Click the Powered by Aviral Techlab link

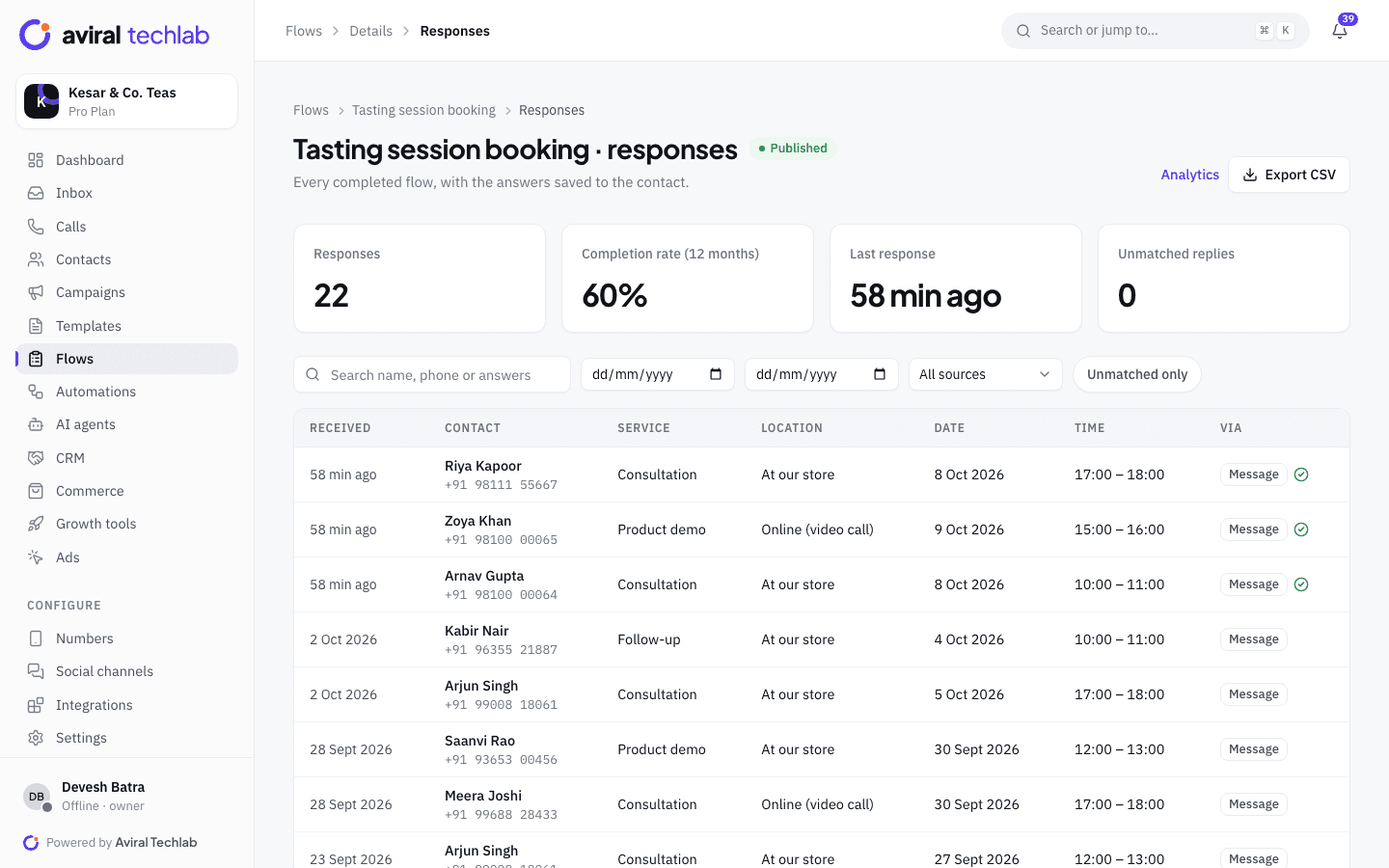click(110, 843)
